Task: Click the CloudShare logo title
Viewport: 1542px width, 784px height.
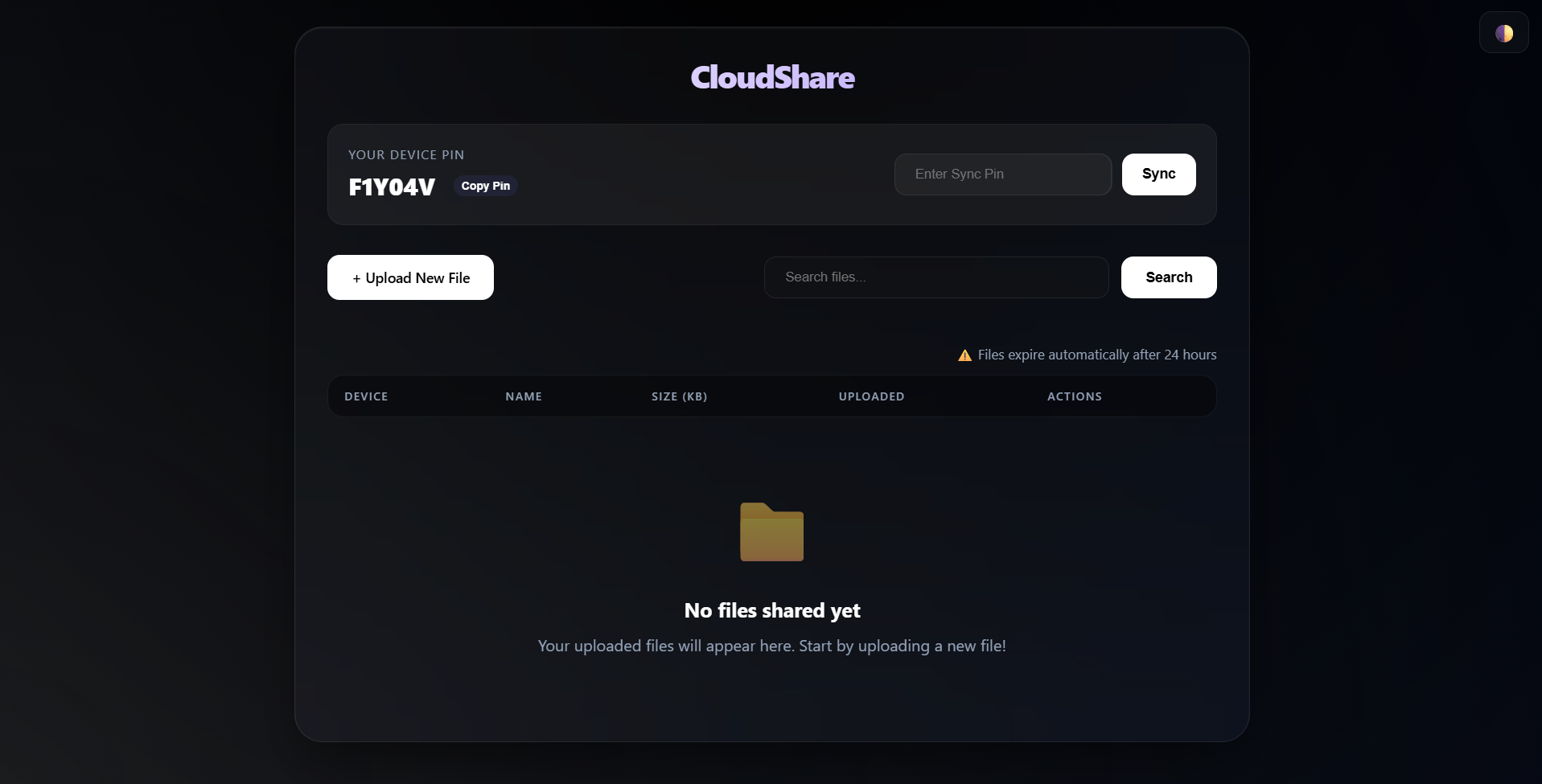Action: 772,77
